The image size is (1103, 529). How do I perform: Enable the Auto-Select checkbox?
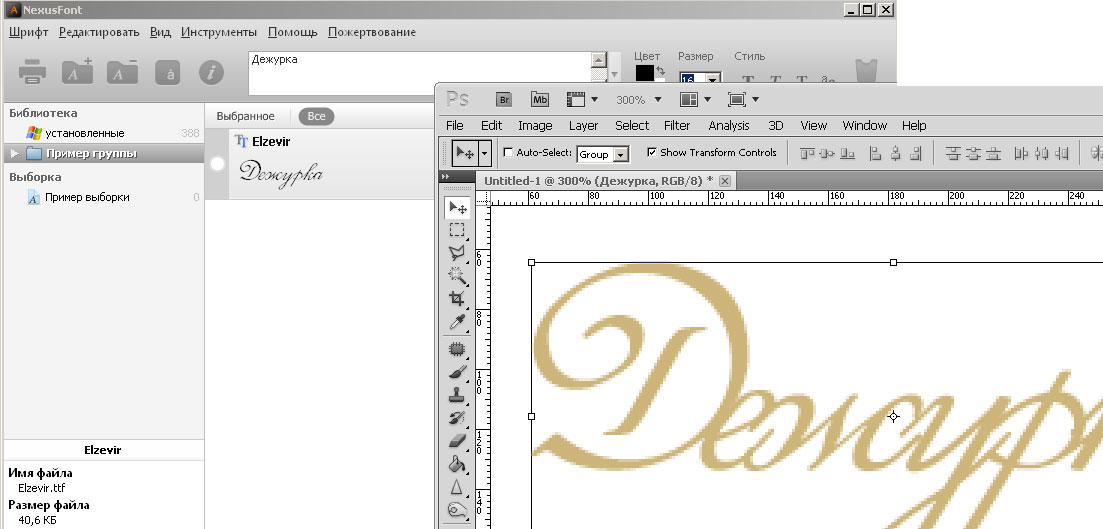tap(508, 153)
